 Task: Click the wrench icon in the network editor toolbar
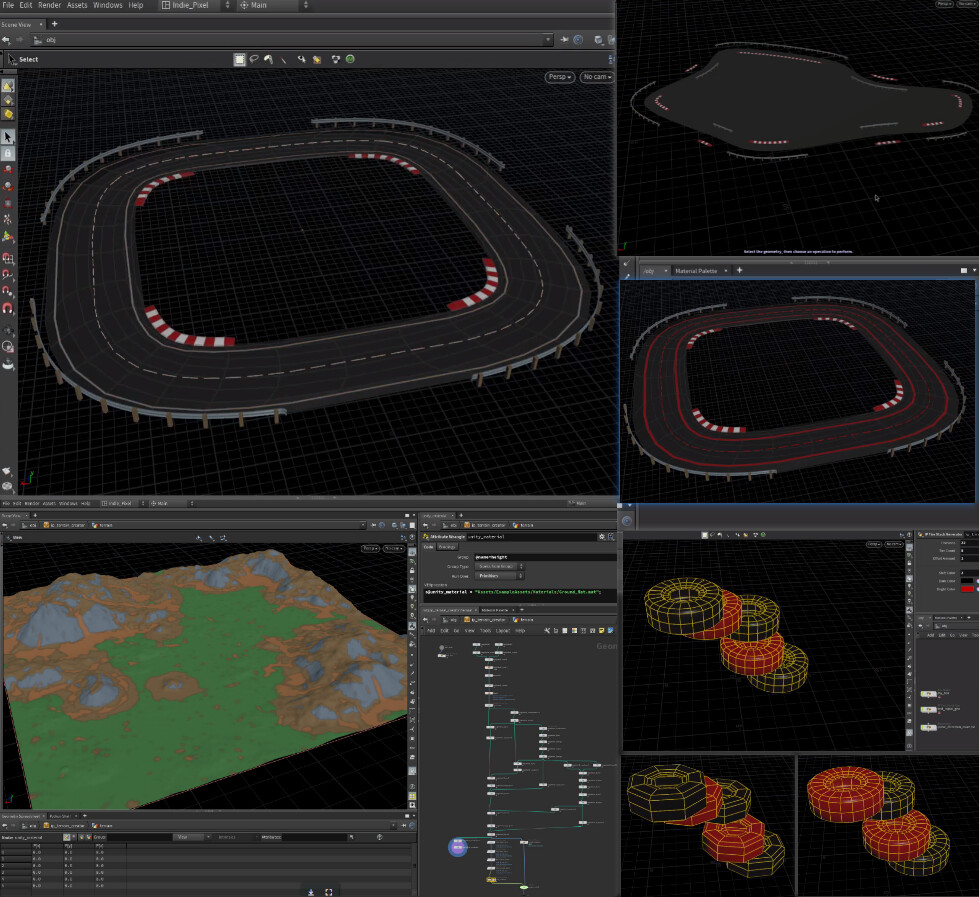[x=547, y=631]
